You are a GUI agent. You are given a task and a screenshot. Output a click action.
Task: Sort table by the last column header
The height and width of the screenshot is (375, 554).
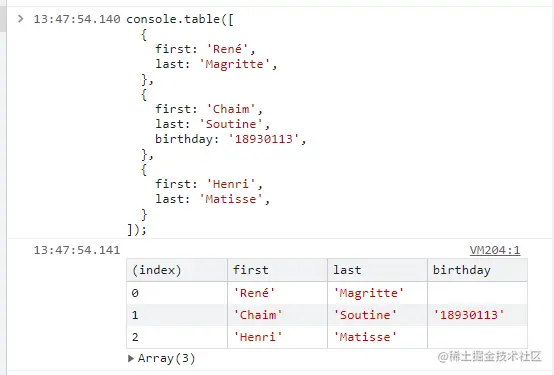[x=377, y=270]
